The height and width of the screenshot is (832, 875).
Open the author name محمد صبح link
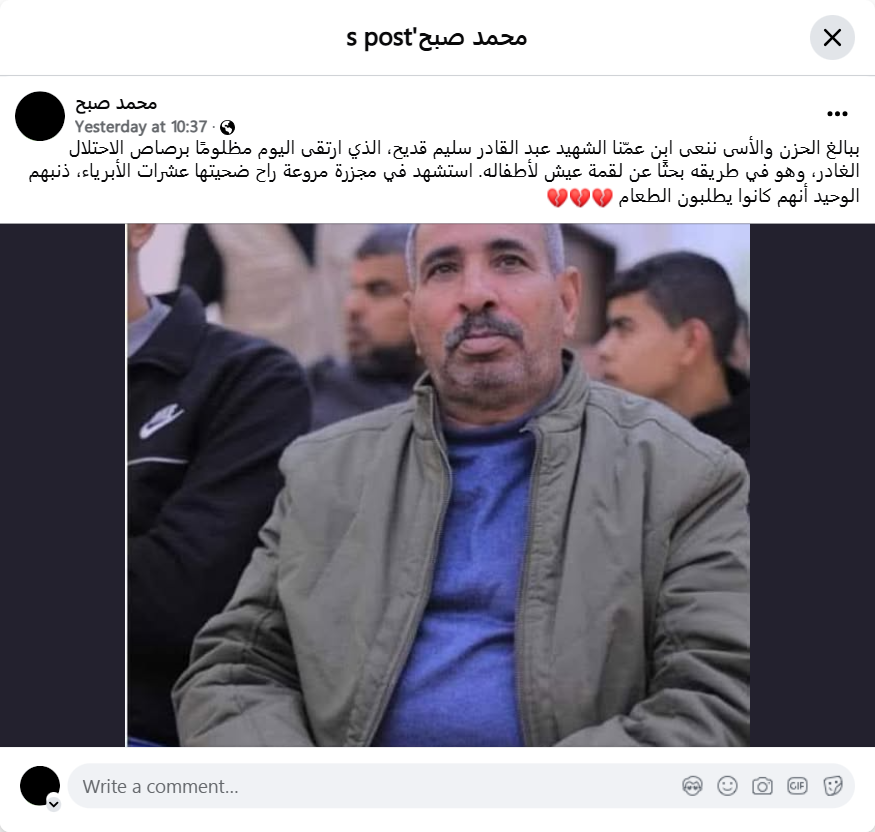coord(116,103)
